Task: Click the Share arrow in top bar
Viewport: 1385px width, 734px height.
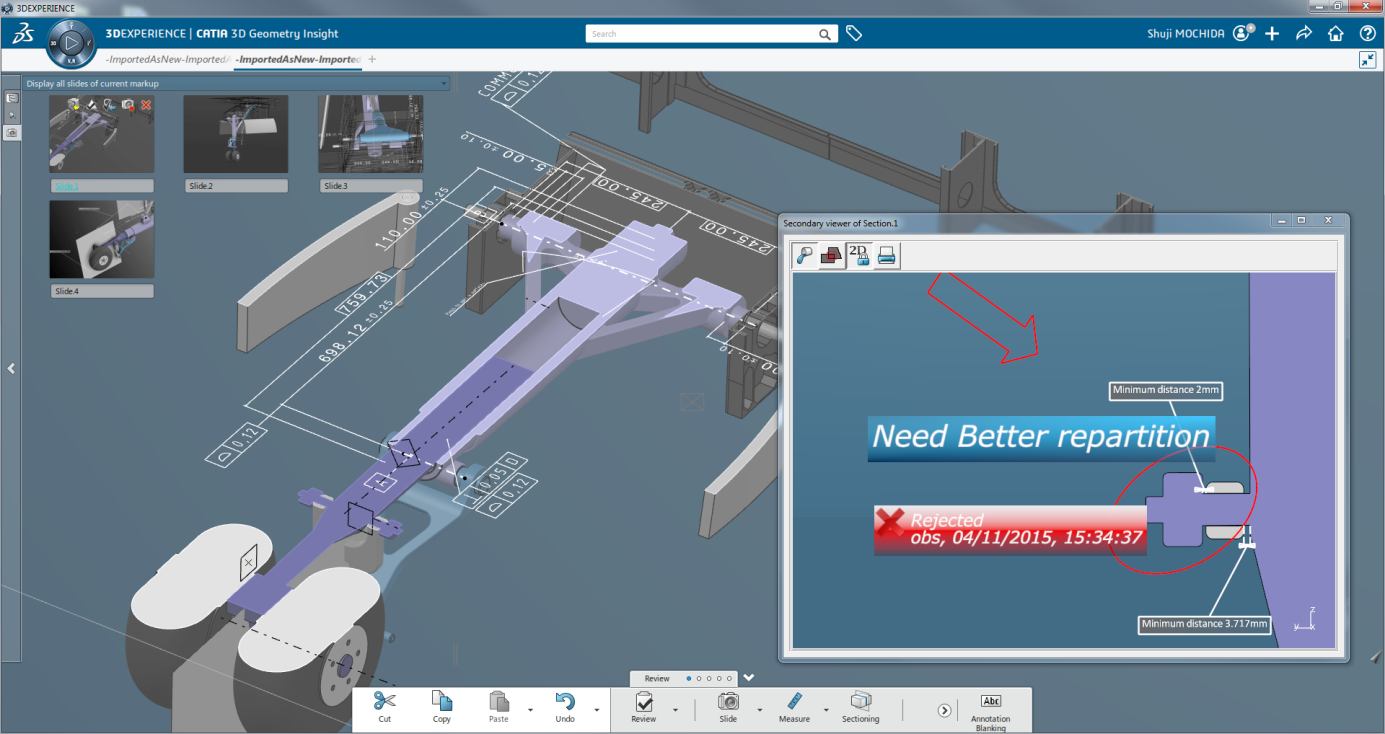Action: [x=1303, y=33]
